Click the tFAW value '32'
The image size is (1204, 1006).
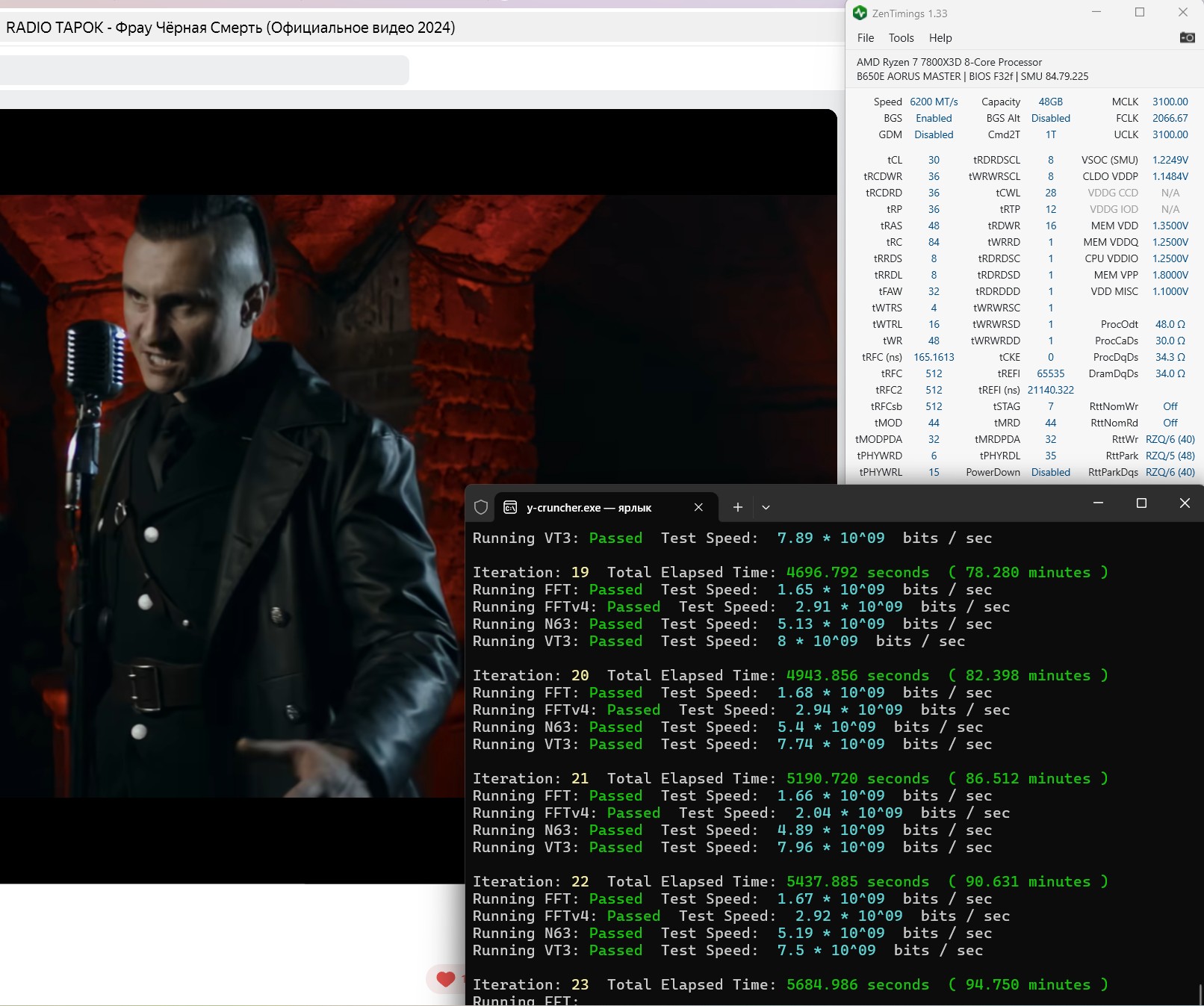tap(934, 291)
